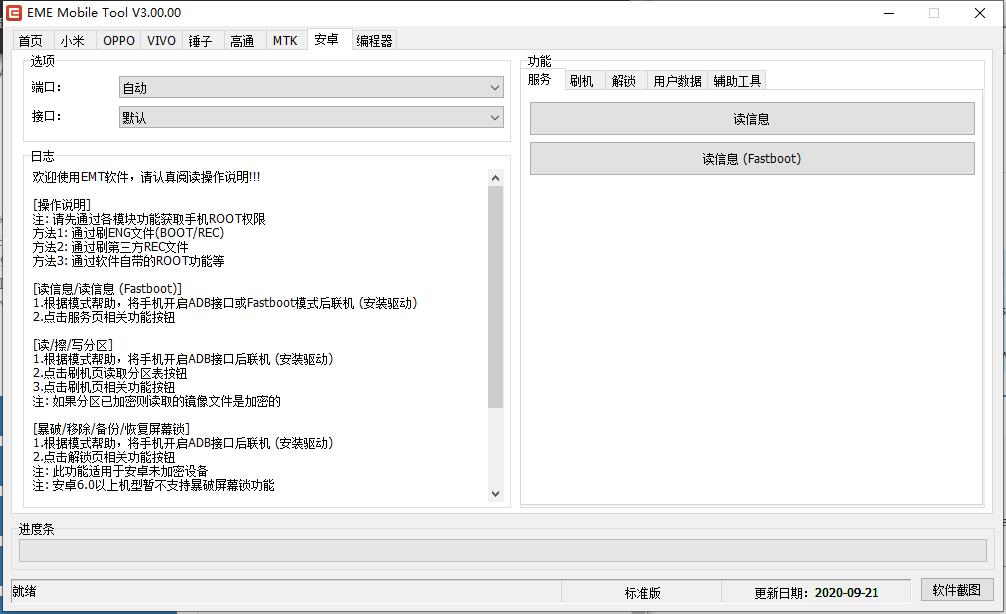Select the 高通 tab

point(242,41)
